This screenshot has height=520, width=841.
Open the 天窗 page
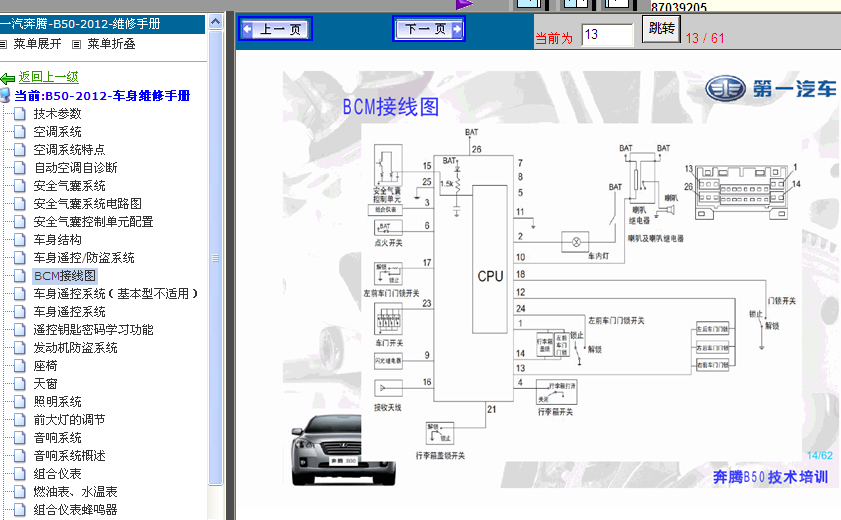click(x=45, y=384)
